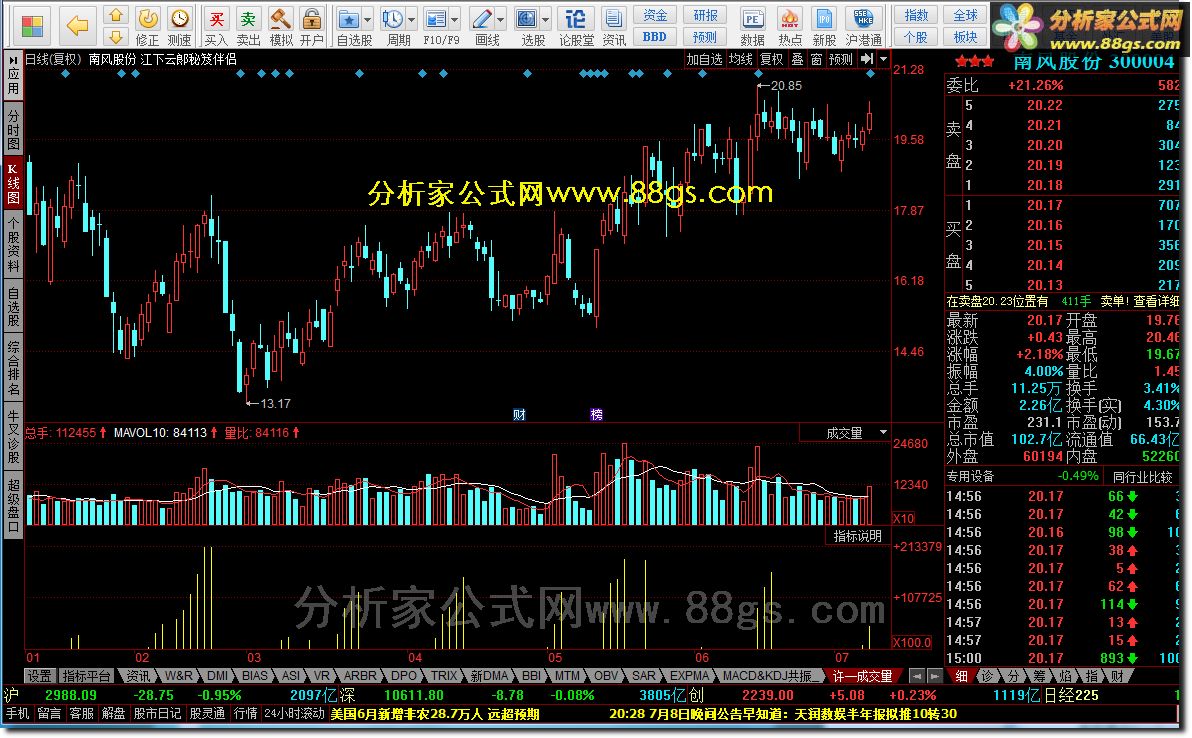Screen dimensions: 1192x738
Task: Expand 选股 dropdown arrow
Action: [x=546, y=20]
